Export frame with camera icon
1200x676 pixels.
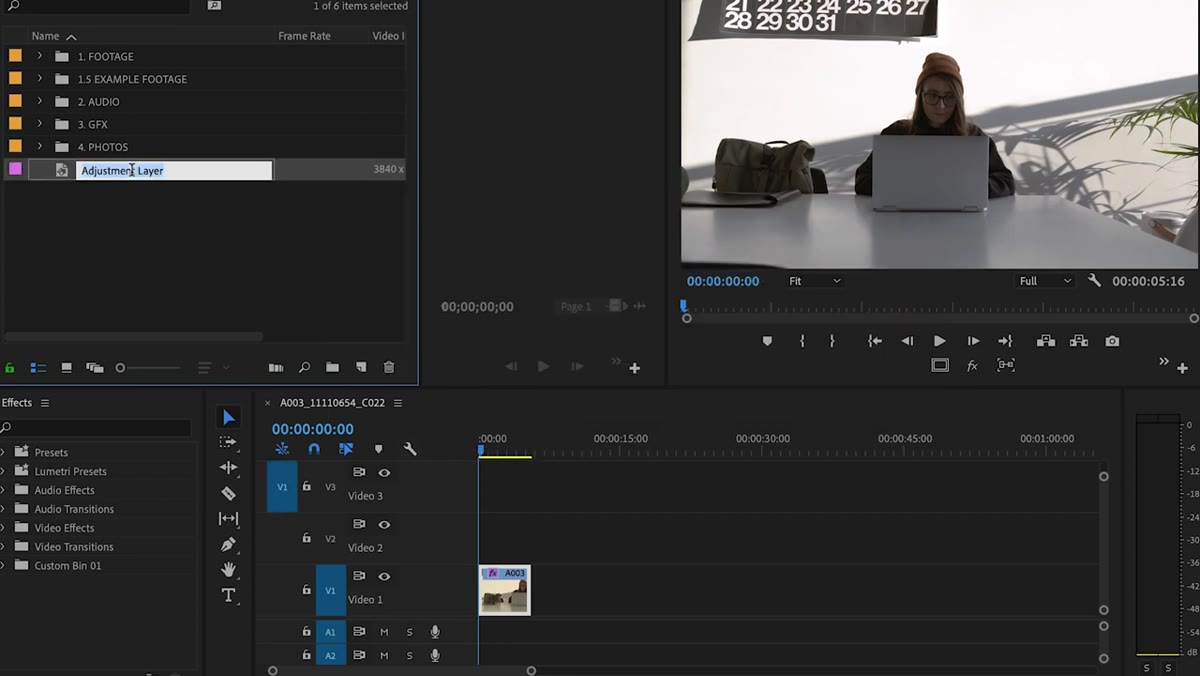pyautogui.click(x=1112, y=341)
